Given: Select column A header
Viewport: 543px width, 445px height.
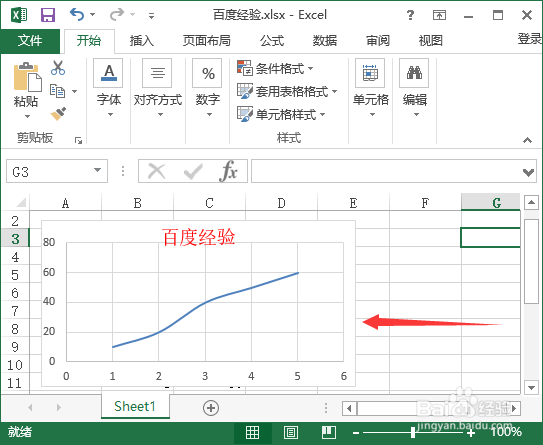Looking at the screenshot, I should (x=65, y=203).
